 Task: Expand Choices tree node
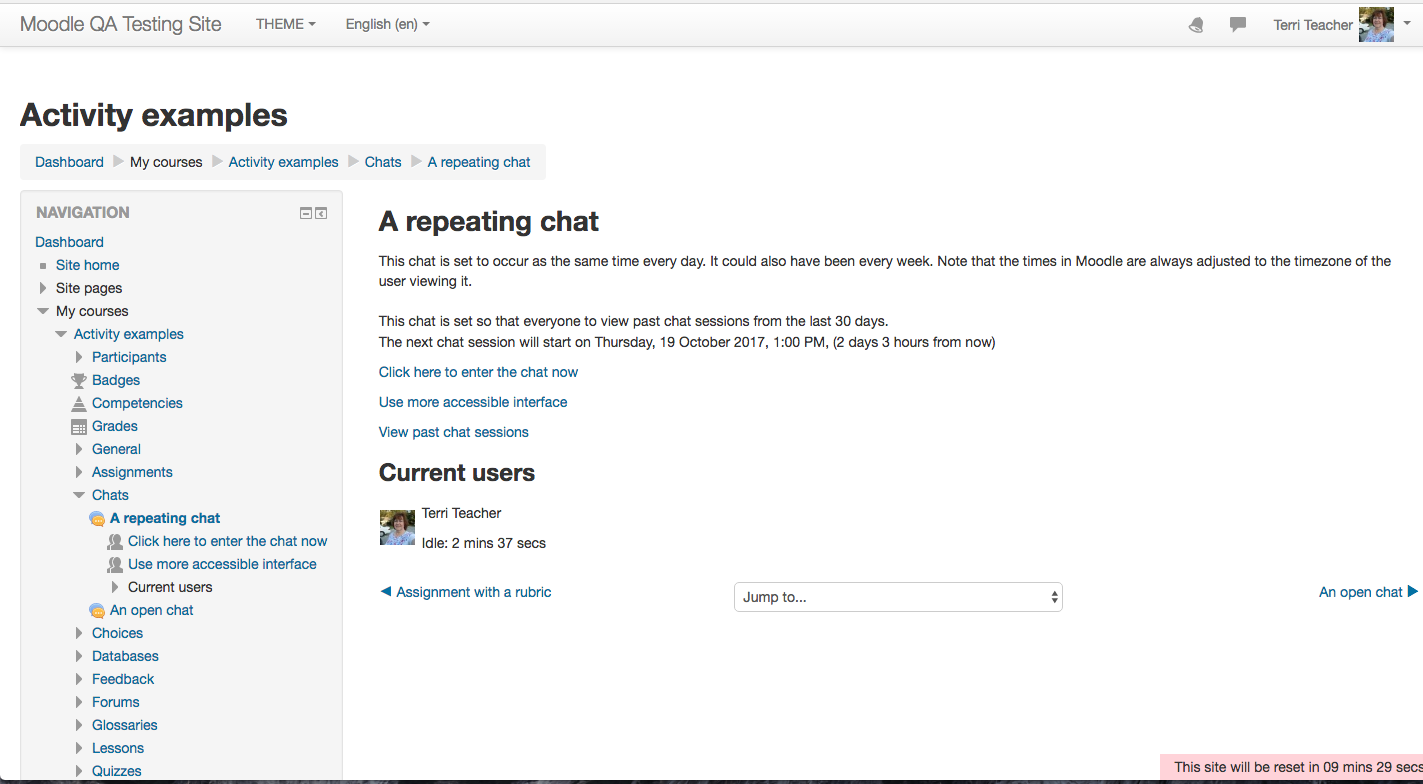tap(79, 633)
